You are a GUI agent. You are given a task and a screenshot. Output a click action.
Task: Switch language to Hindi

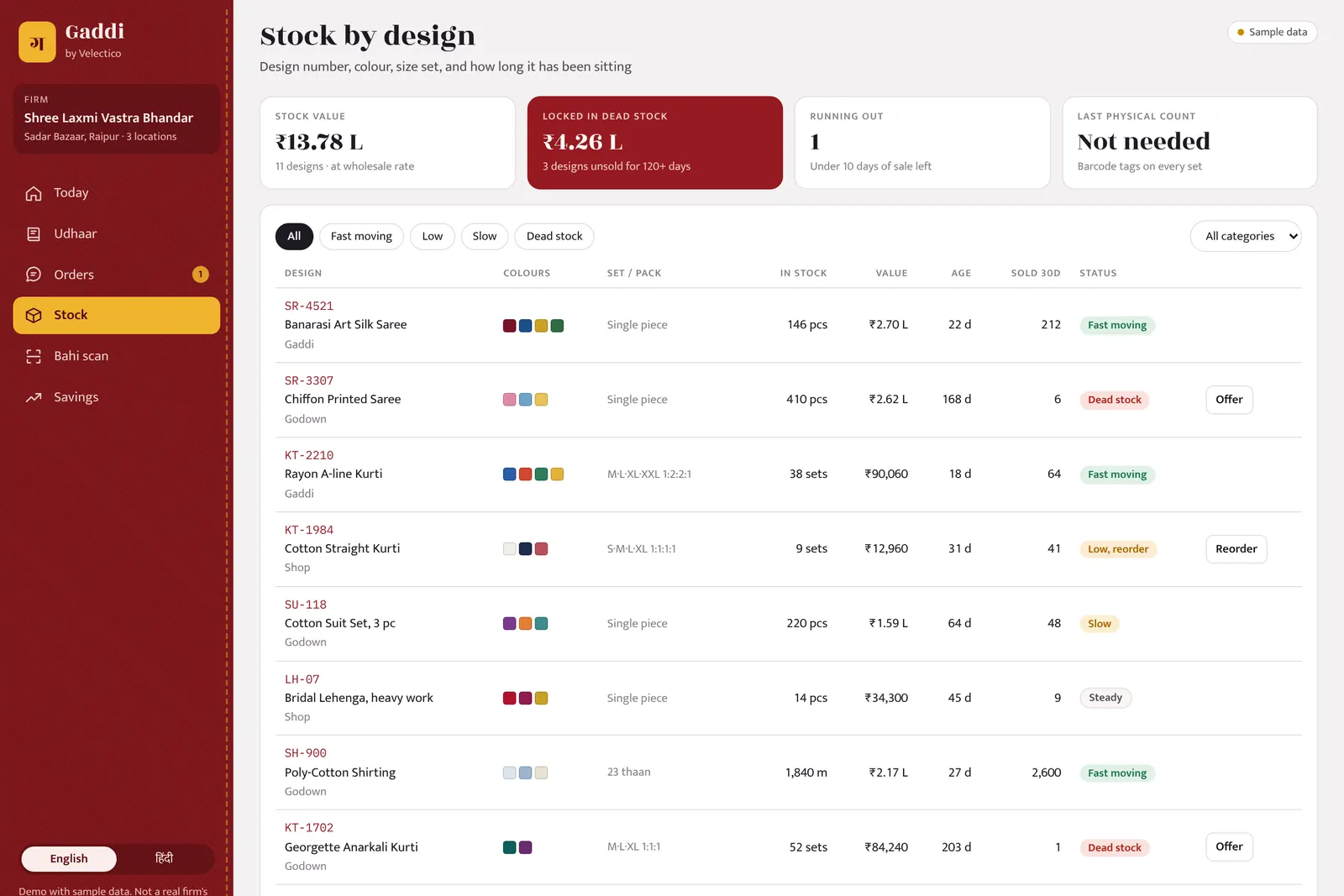point(164,858)
